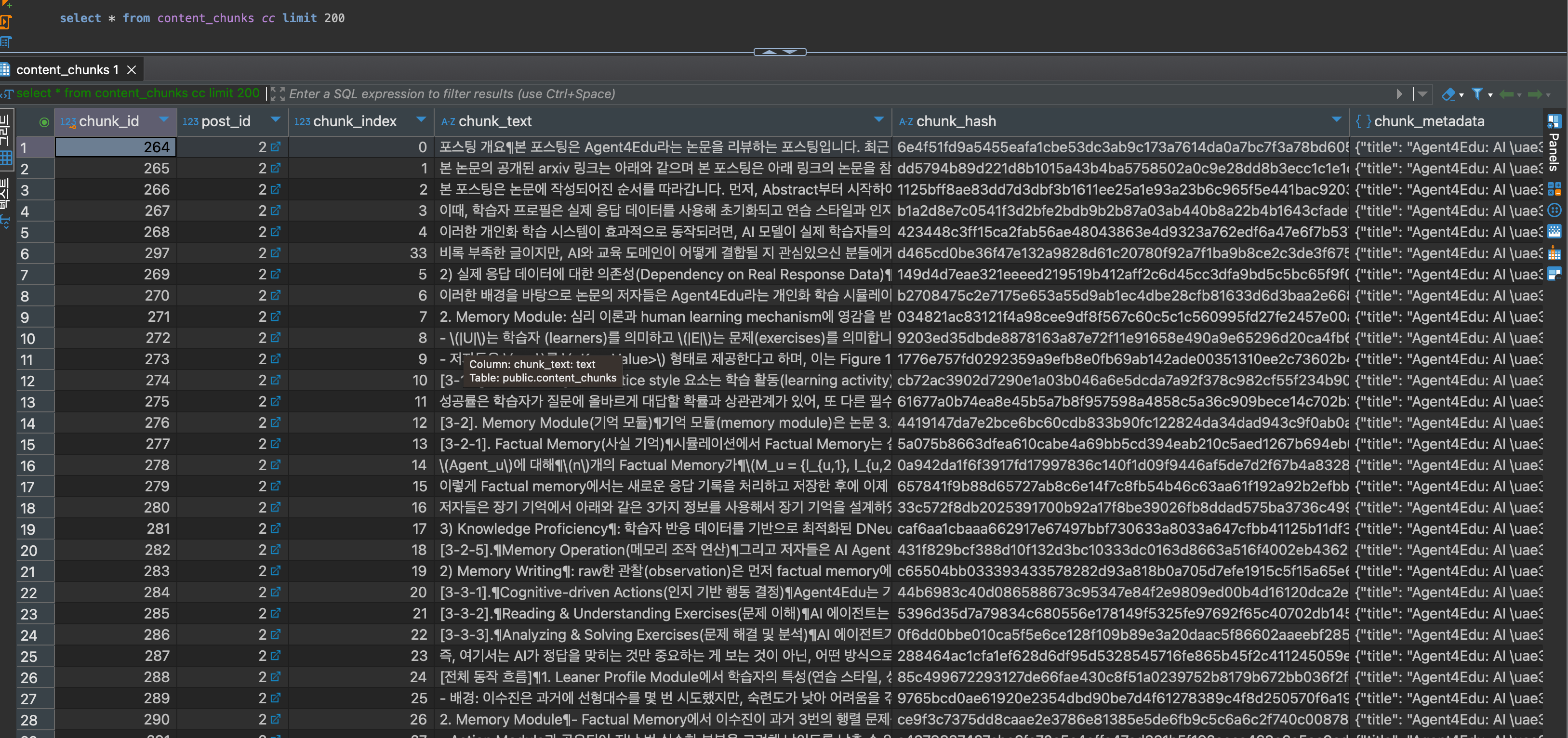The height and width of the screenshot is (738, 1568).
Task: Click the expand filter panel arrows icon
Action: click(x=278, y=93)
